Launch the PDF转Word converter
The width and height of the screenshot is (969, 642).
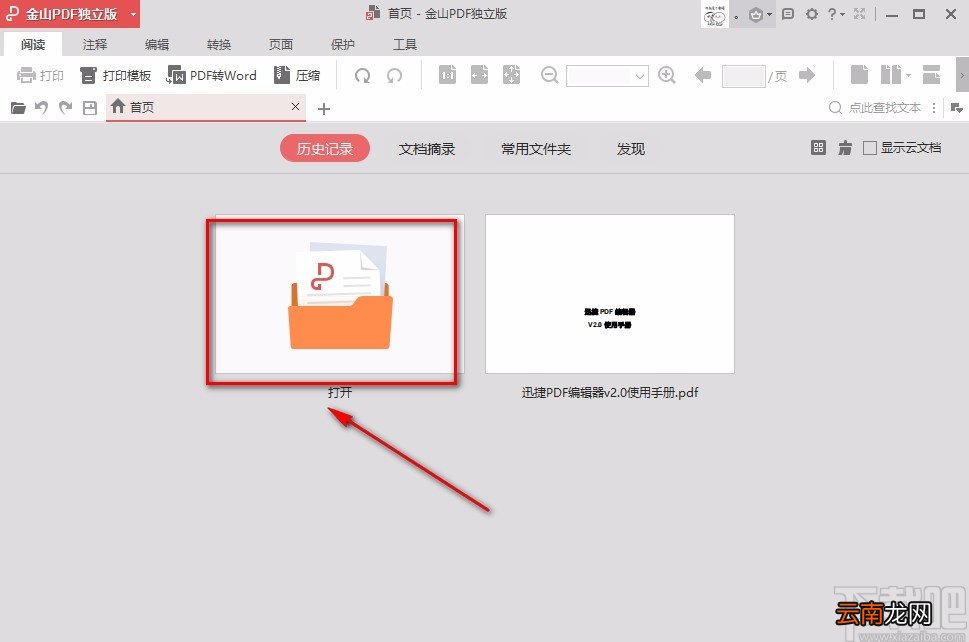212,75
